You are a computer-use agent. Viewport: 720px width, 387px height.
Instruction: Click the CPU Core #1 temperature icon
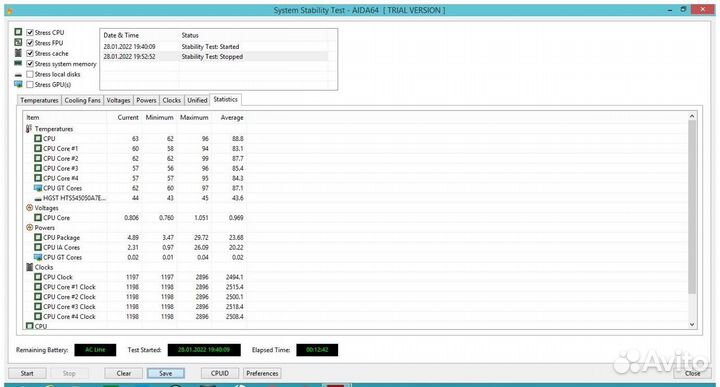point(38,148)
